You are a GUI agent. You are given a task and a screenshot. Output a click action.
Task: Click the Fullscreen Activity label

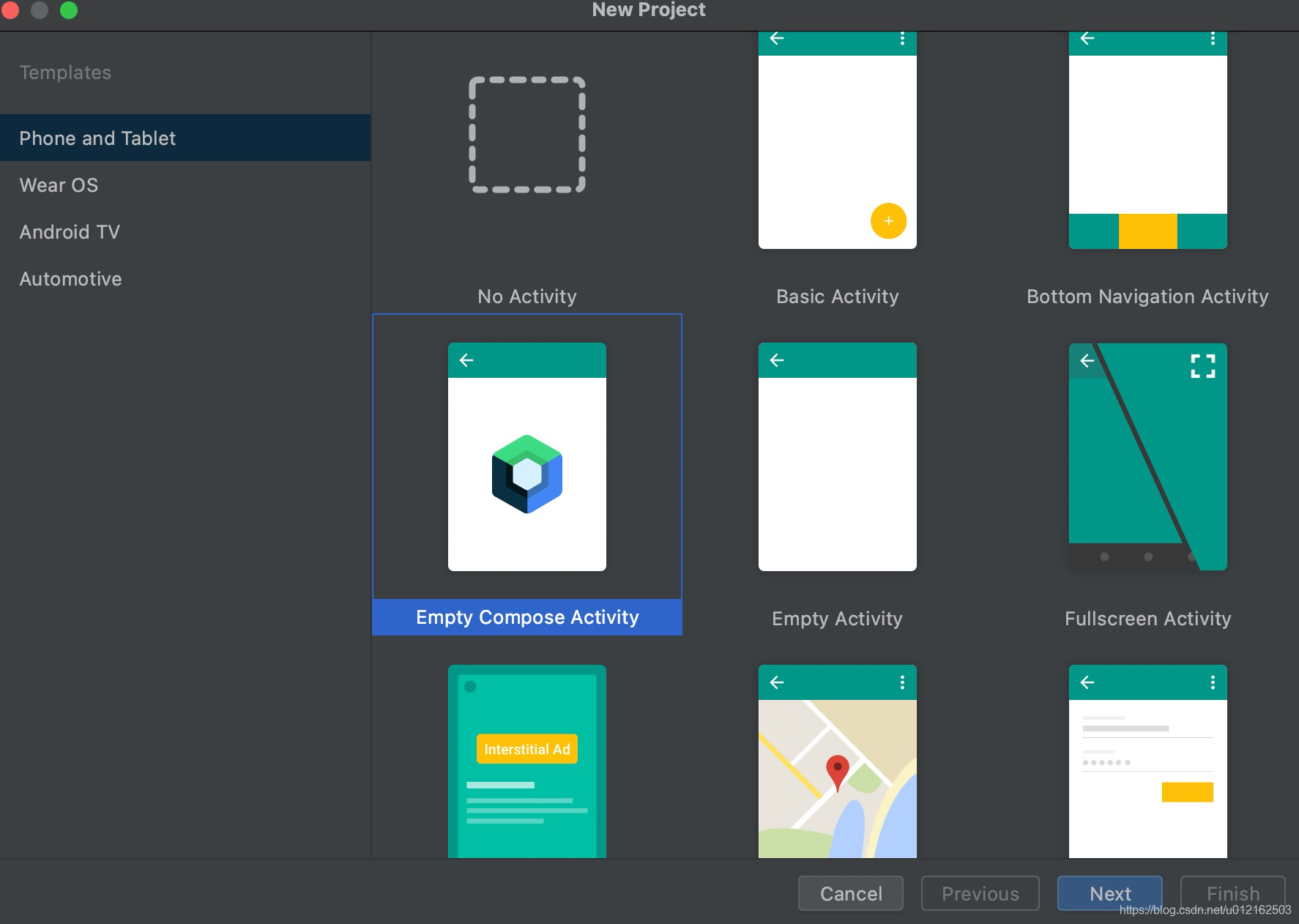[1148, 619]
